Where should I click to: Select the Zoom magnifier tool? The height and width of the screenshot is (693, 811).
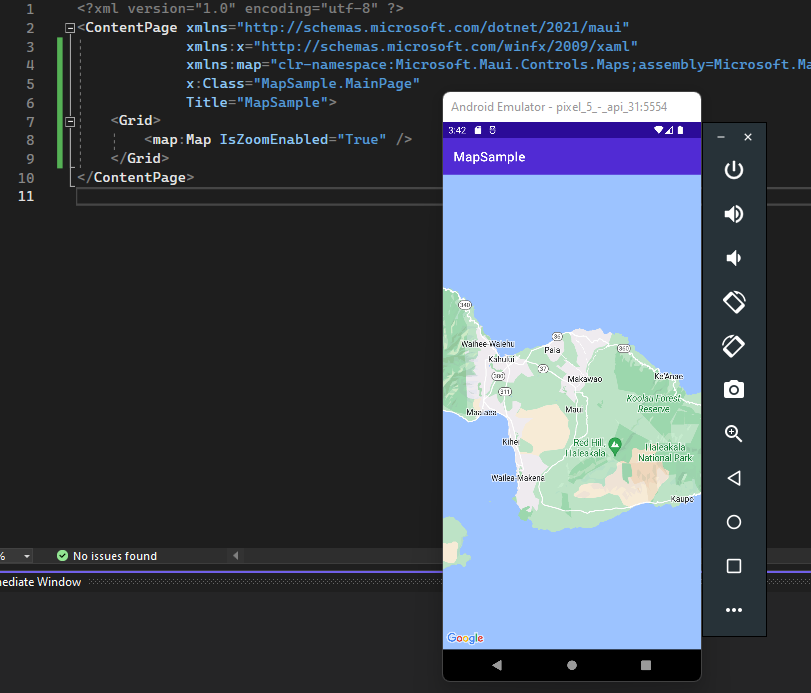(733, 433)
